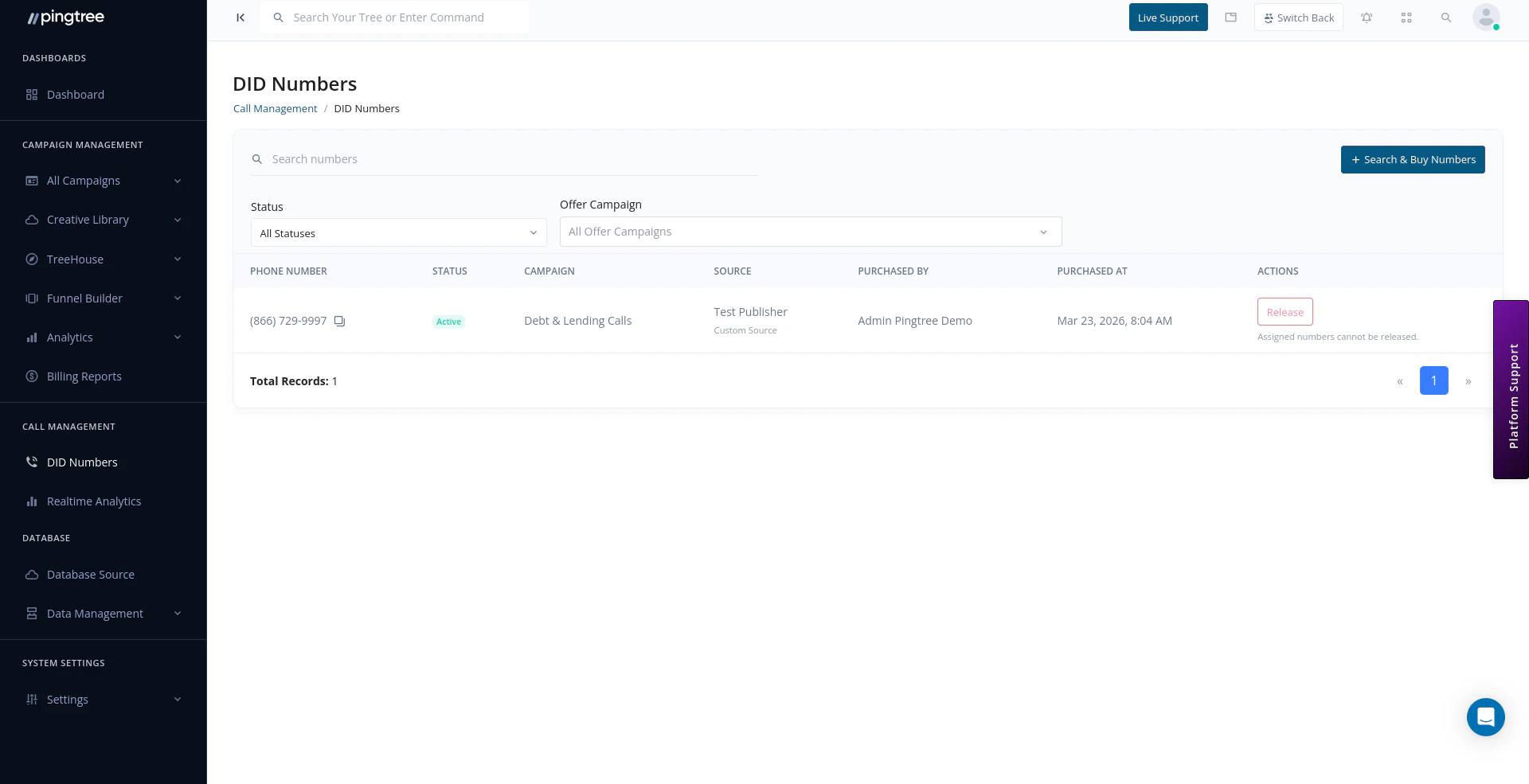Open Billing Reports
Screen dimensions: 1529x784
(x=84, y=376)
